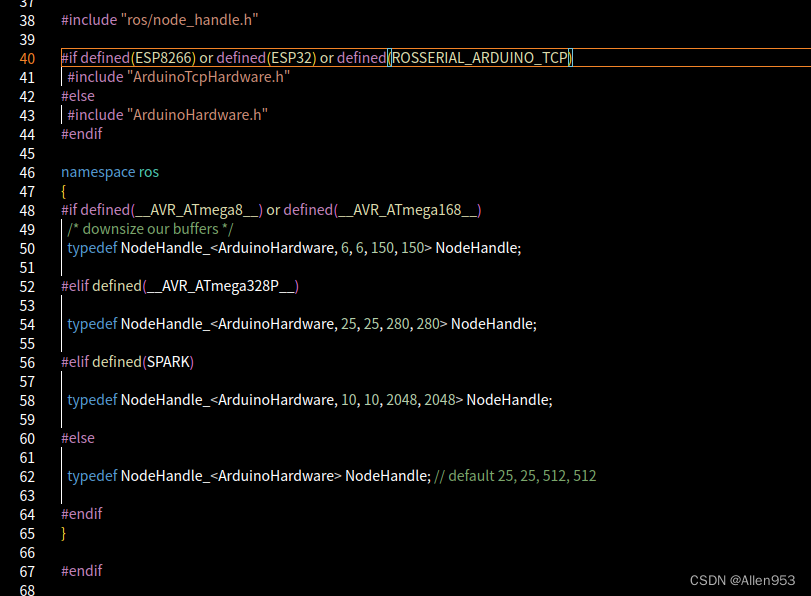Click the closing brace on line 65
Screen dimensions: 811x596
pyautogui.click(x=63, y=533)
